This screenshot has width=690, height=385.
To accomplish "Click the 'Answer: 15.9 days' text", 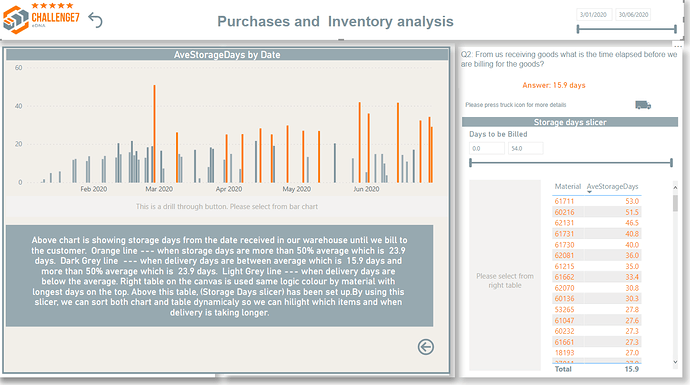I will pos(554,85).
